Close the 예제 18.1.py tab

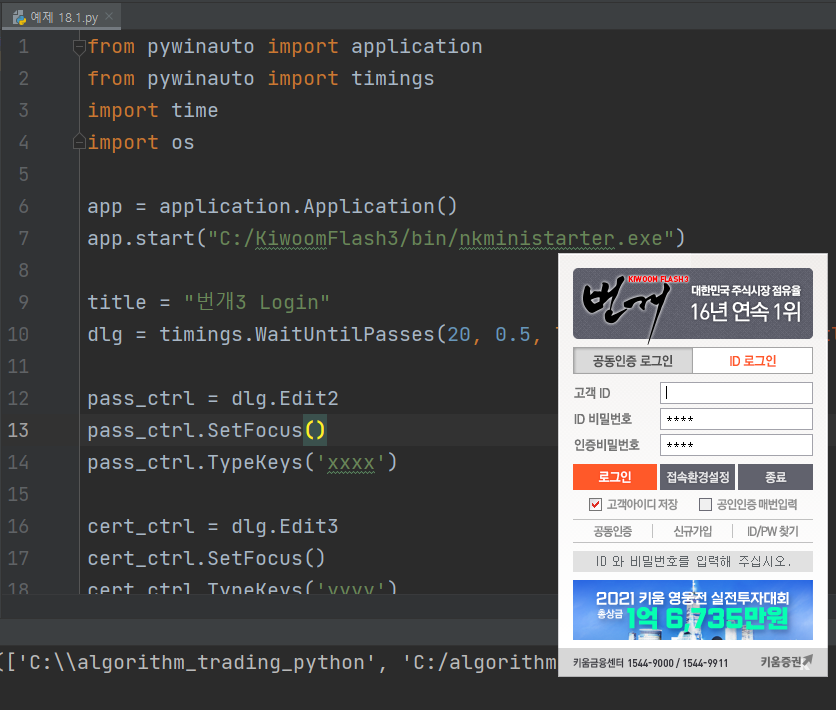pyautogui.click(x=109, y=17)
